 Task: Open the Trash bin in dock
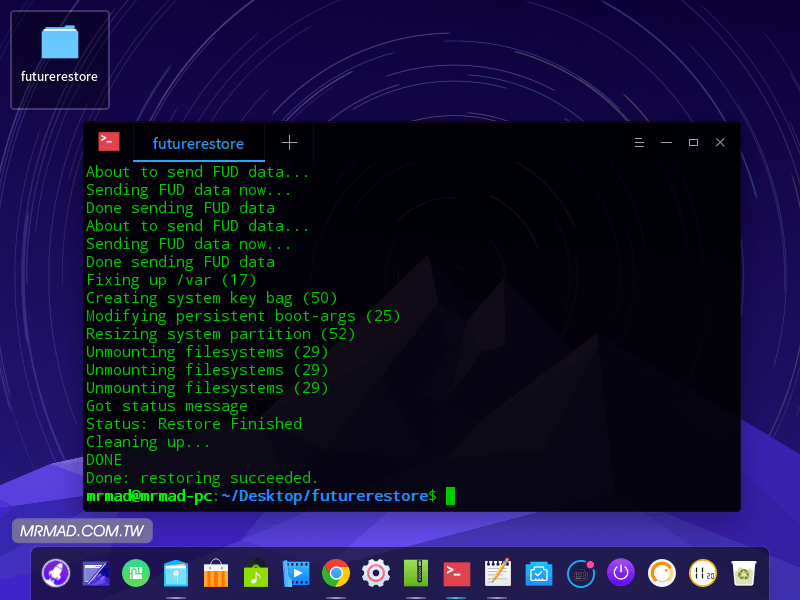742,573
